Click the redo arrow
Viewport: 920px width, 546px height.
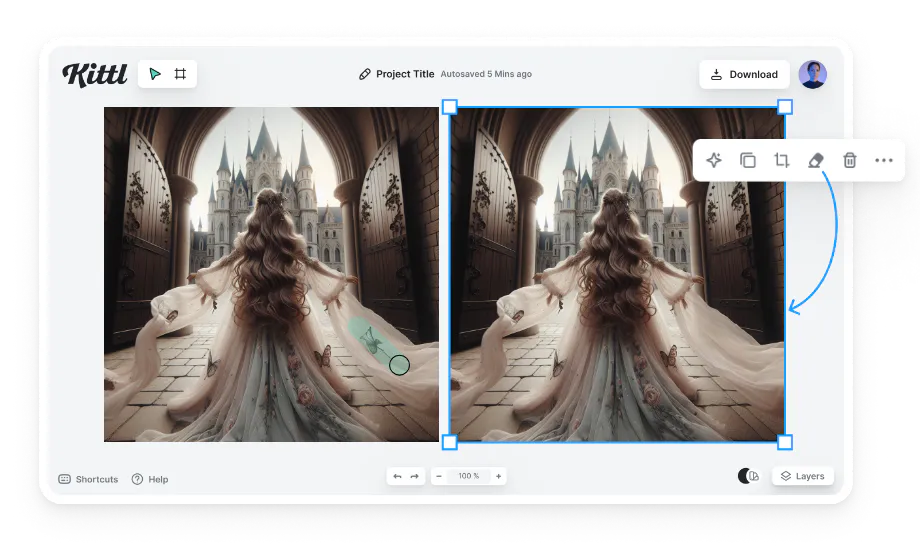pos(415,476)
